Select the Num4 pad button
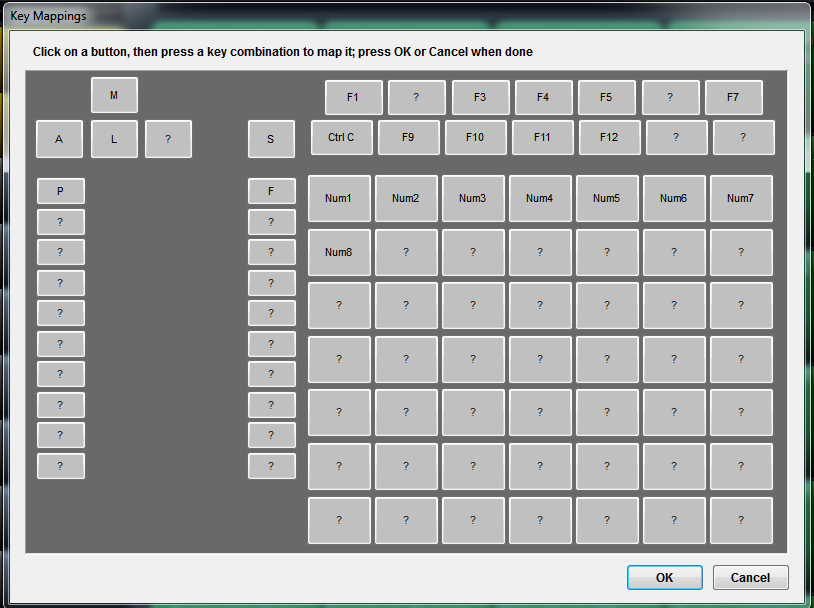The image size is (814, 608). 540,199
